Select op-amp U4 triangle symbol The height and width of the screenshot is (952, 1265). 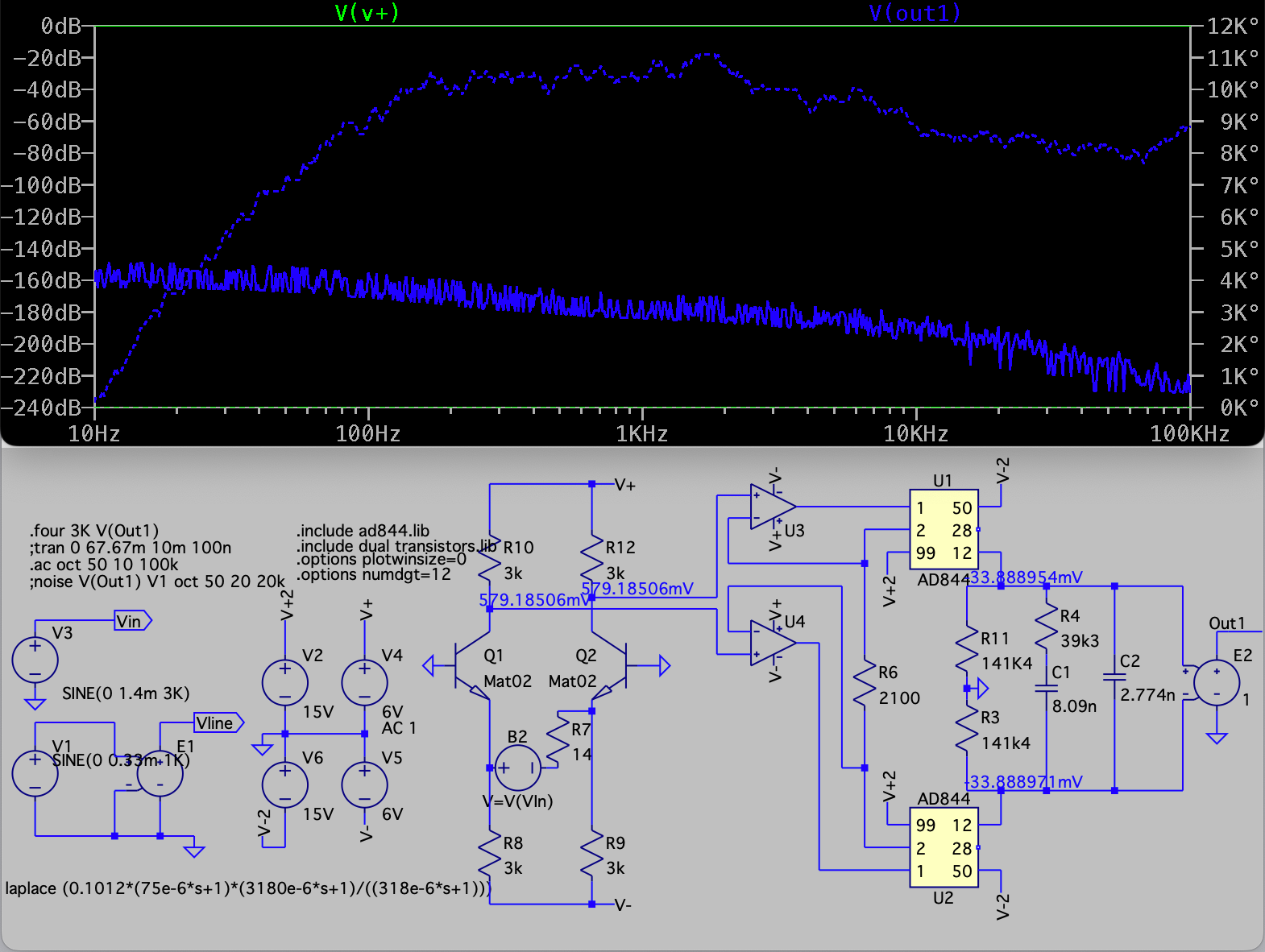click(x=773, y=643)
